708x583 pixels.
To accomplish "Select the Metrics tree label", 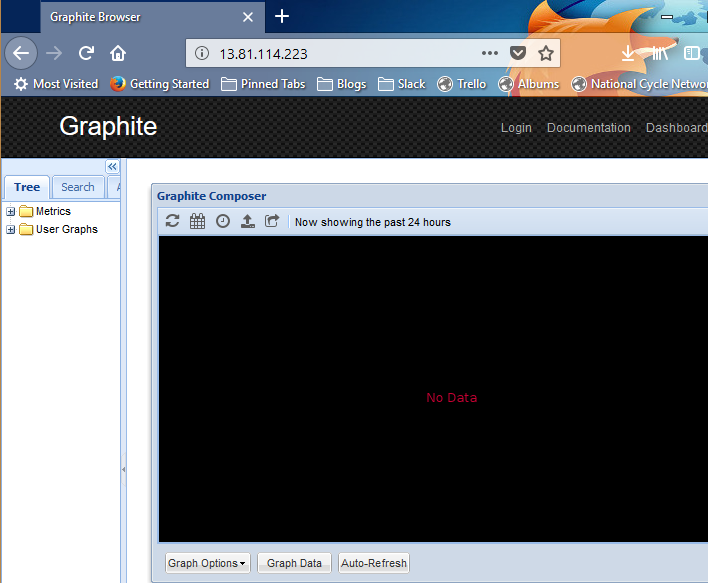I will point(53,211).
